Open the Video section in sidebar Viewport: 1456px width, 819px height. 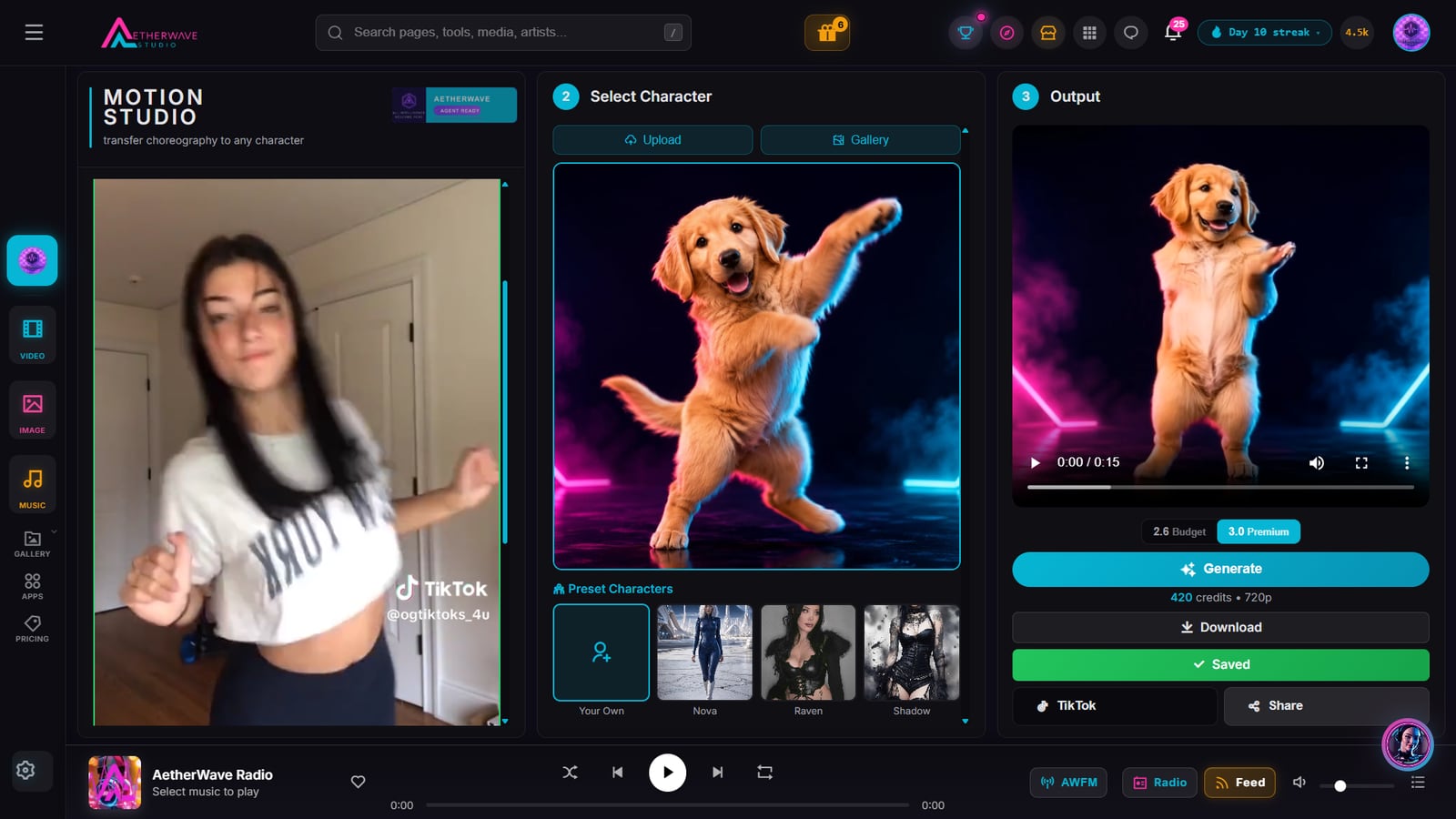tap(33, 336)
